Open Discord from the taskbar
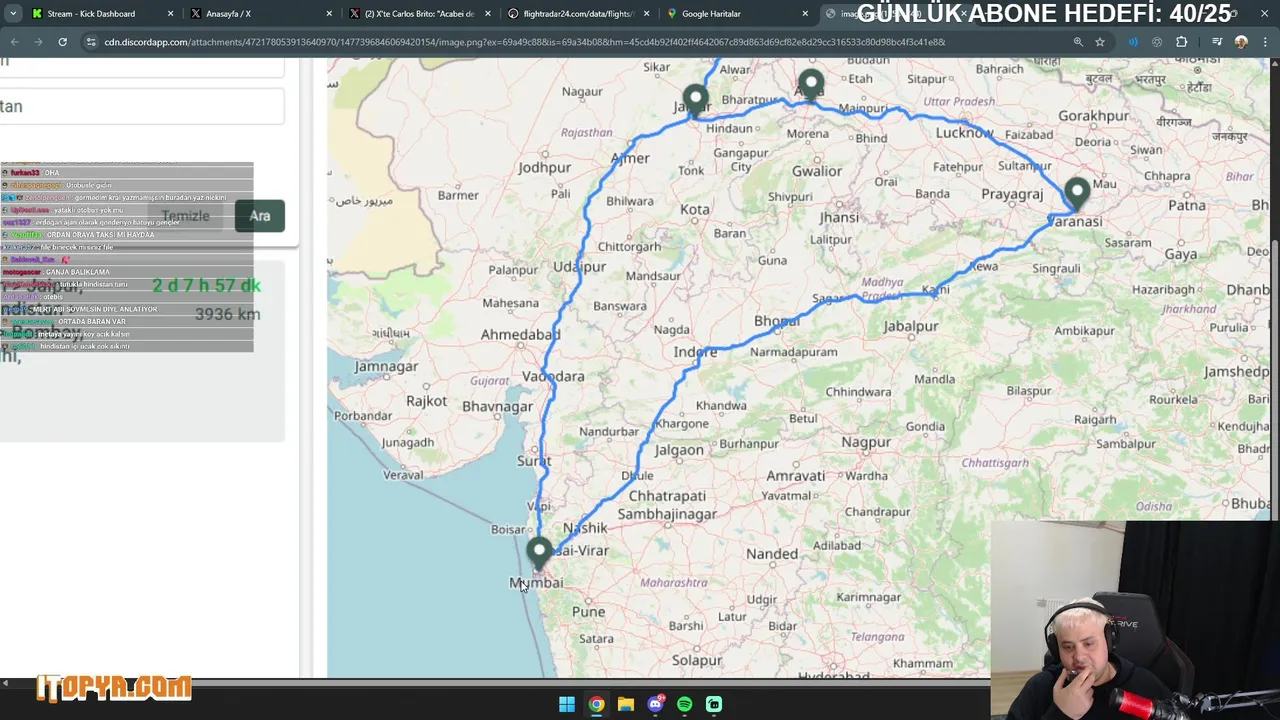Screen dimensions: 1280x720 coord(655,704)
